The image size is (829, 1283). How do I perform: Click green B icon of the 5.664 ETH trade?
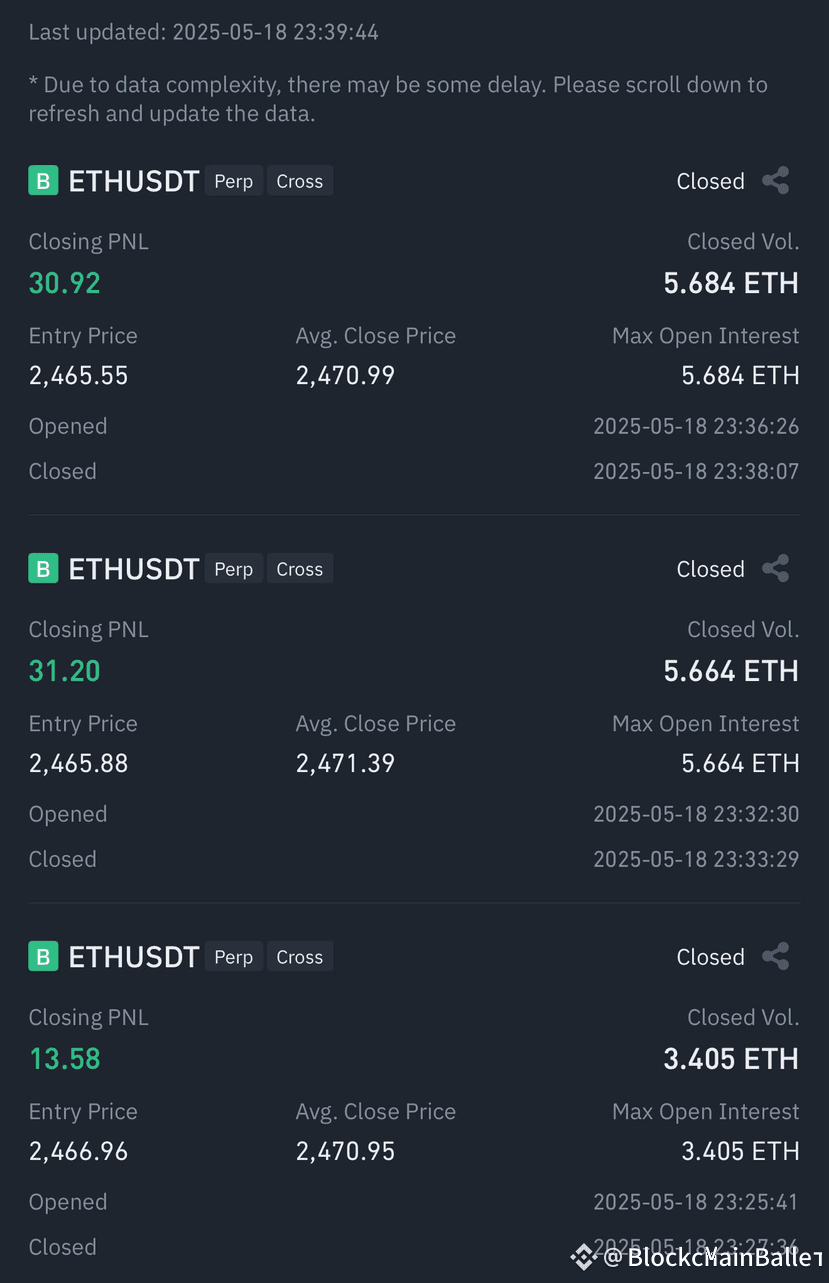tap(43, 569)
